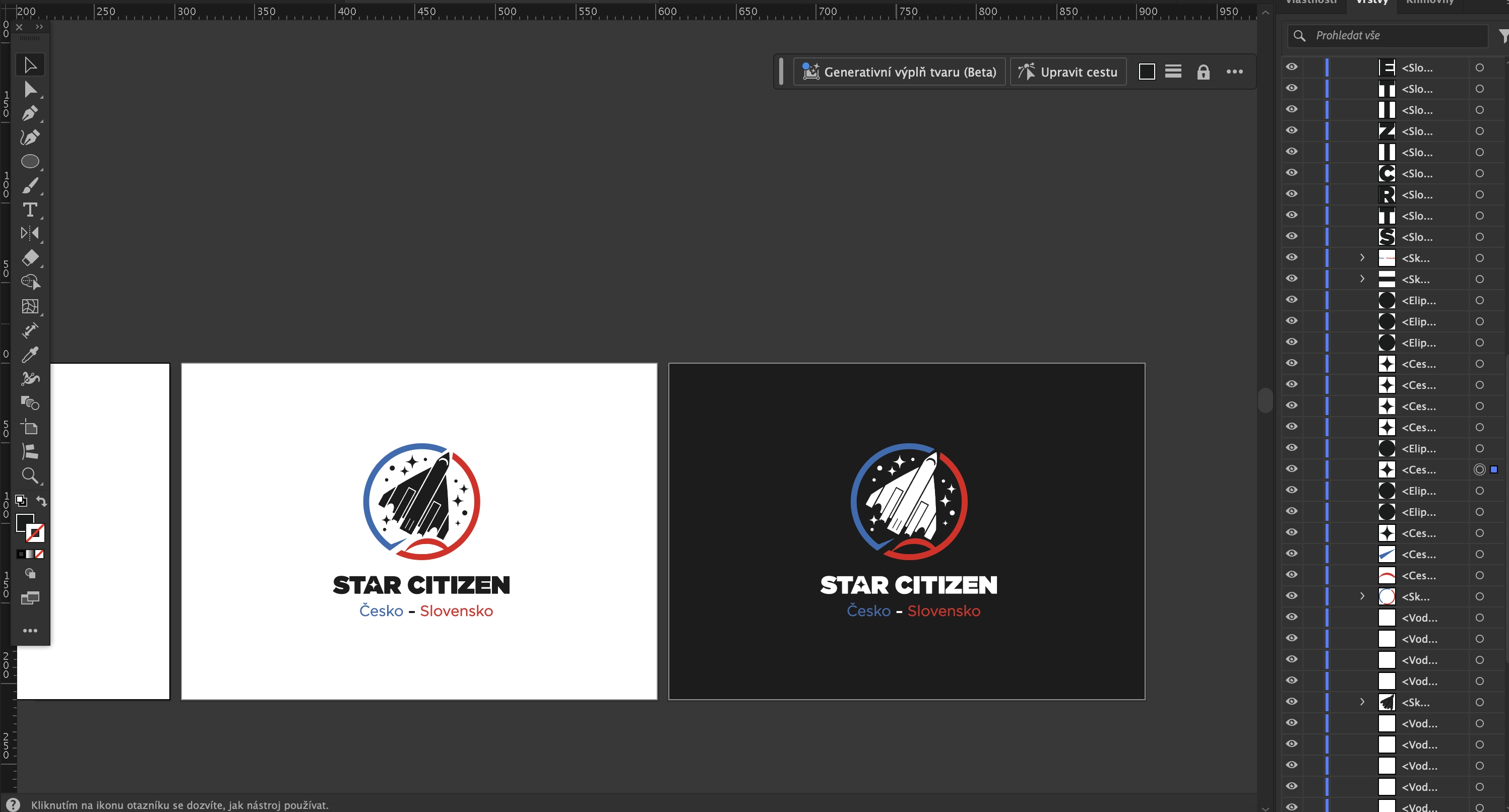Click the Prohledat vše search field
The height and width of the screenshot is (812, 1509).
(1387, 36)
